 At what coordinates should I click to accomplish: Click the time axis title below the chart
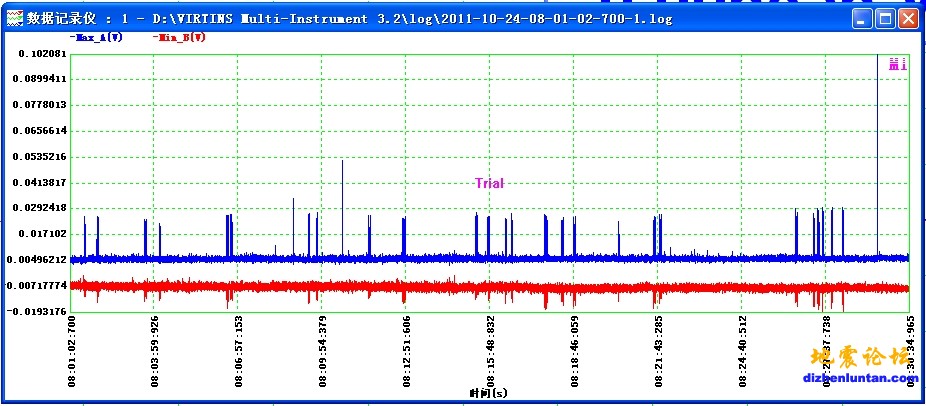pos(489,394)
